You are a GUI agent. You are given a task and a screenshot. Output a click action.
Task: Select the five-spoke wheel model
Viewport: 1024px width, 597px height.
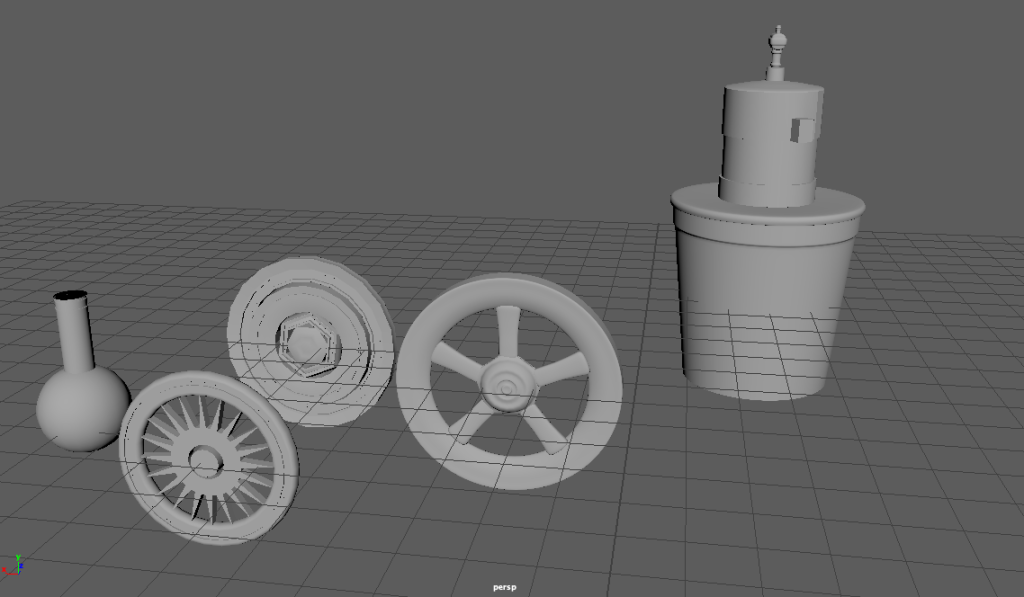tap(509, 382)
